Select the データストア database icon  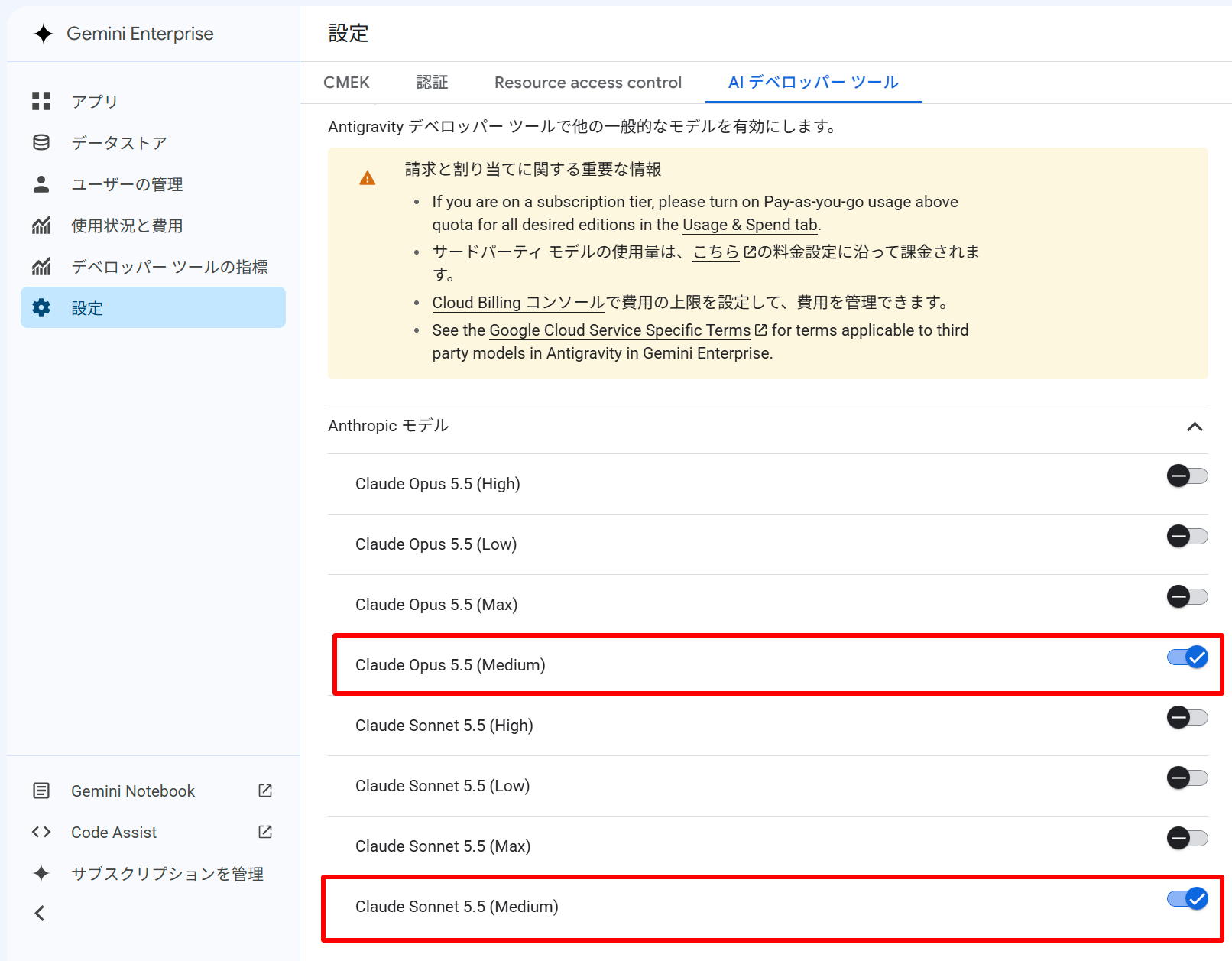click(x=41, y=142)
